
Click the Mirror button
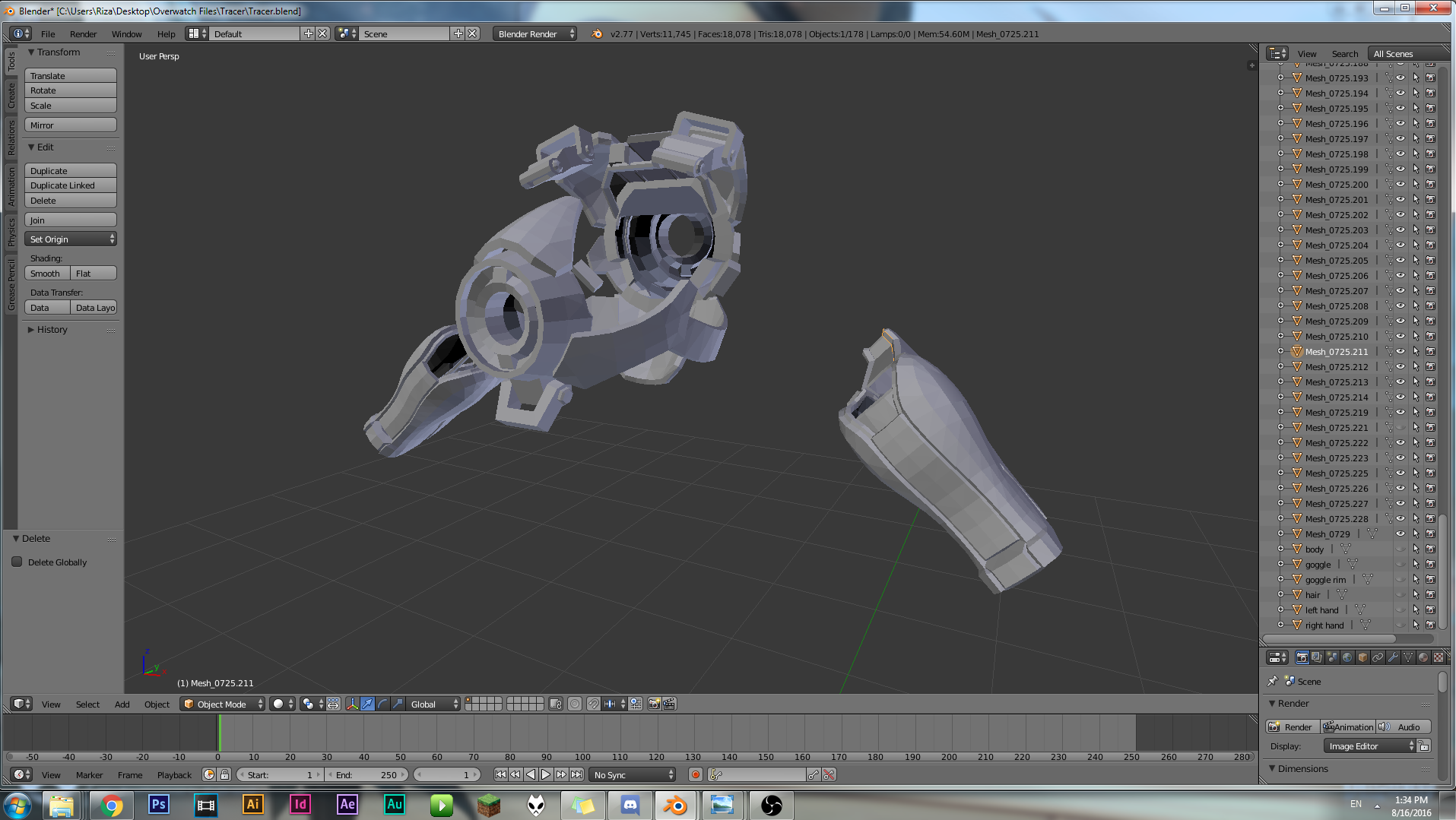tap(71, 125)
